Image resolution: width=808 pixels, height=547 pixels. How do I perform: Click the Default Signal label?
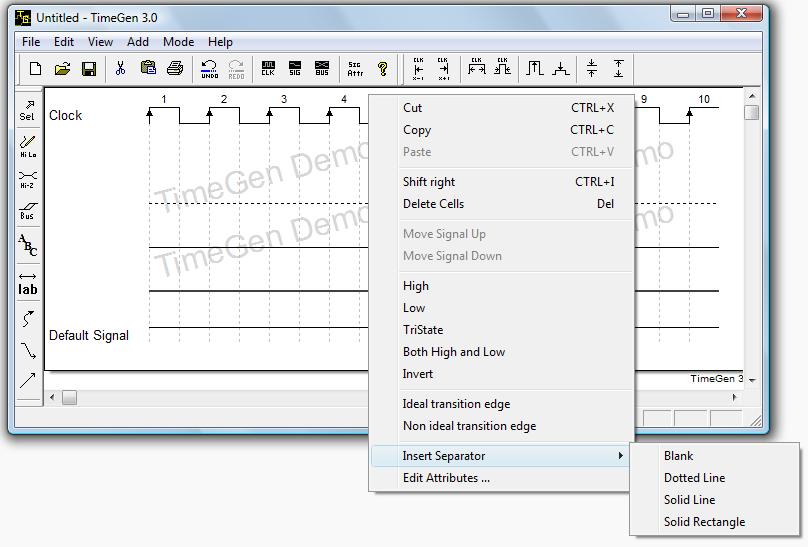(x=89, y=335)
